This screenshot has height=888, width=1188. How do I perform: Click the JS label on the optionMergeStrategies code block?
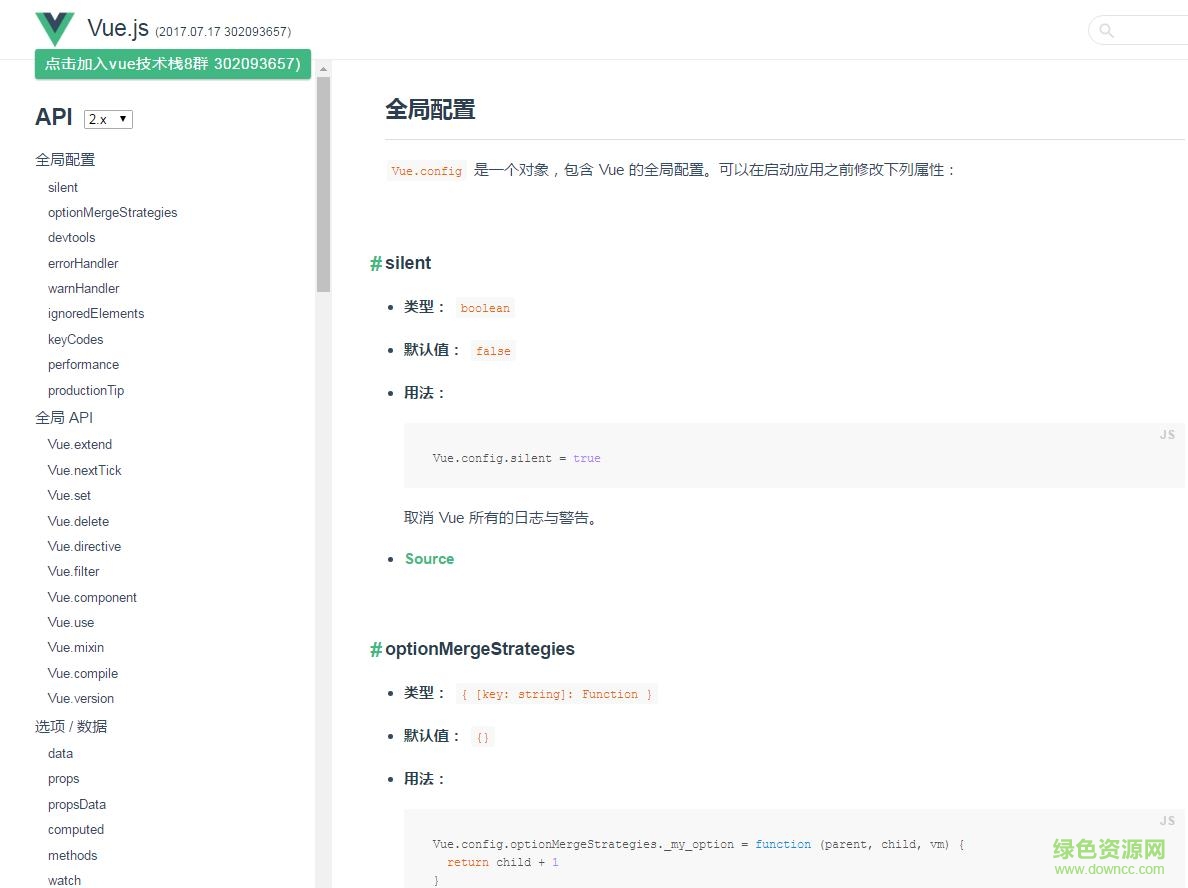click(1166, 820)
